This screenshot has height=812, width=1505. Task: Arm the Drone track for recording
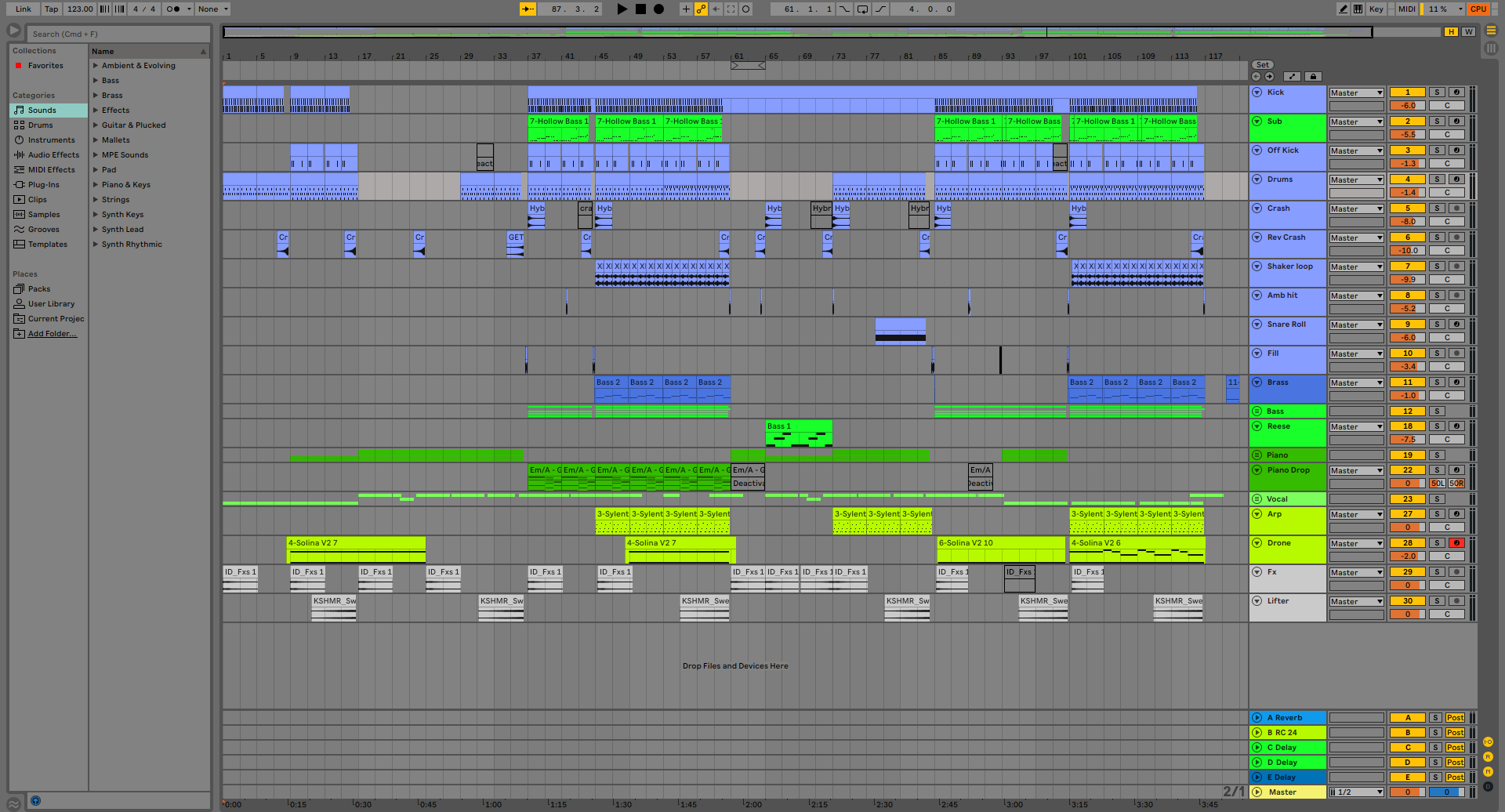tap(1456, 543)
